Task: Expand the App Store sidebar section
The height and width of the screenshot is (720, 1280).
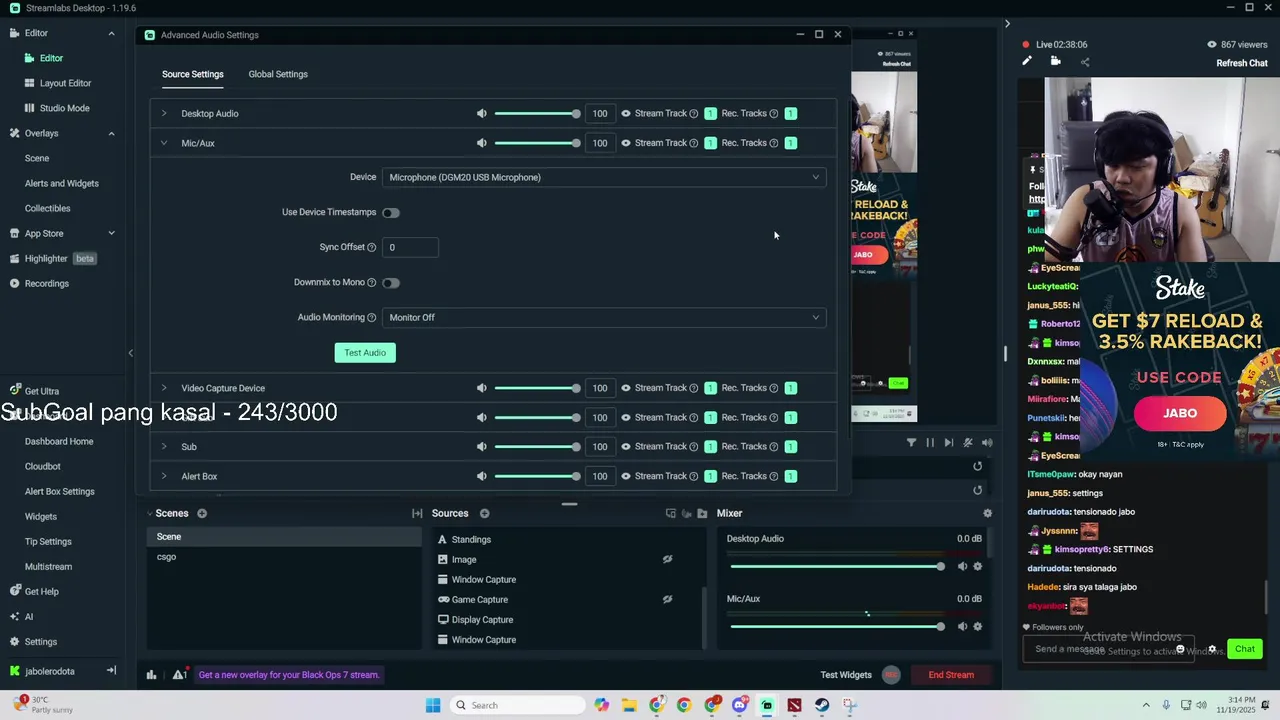Action: tap(111, 233)
